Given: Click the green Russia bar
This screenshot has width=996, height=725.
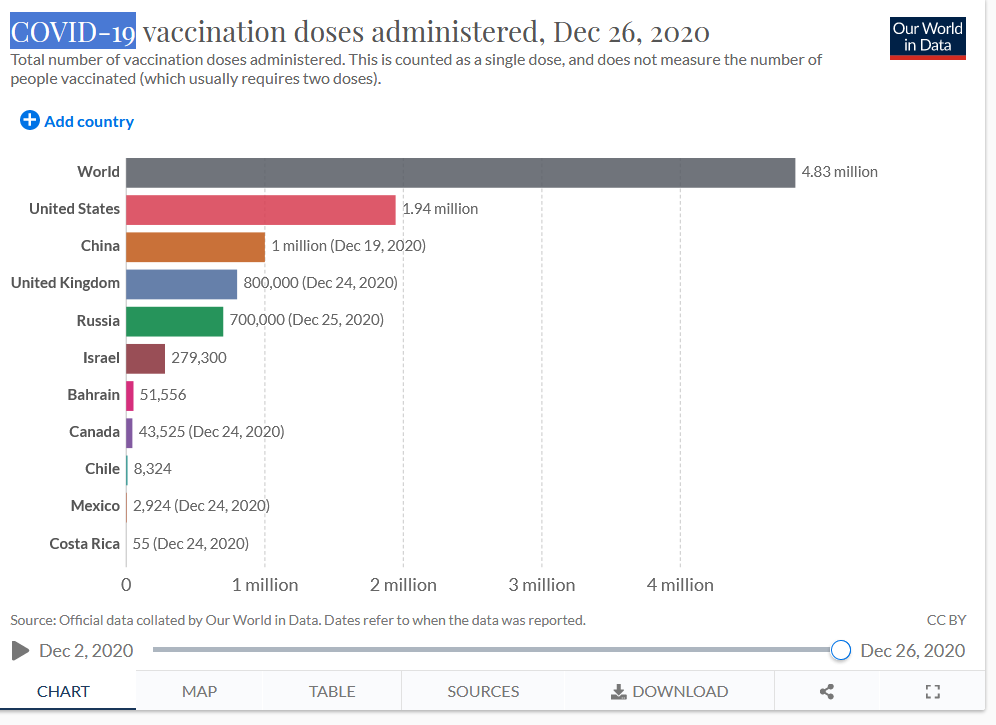Looking at the screenshot, I should tap(174, 321).
